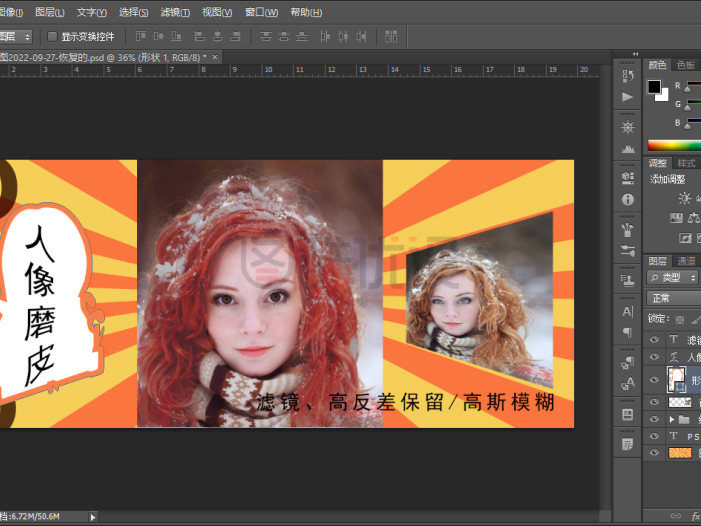Open the Clone Source stamp panel icon
Image resolution: width=701 pixels, height=526 pixels.
point(628,280)
